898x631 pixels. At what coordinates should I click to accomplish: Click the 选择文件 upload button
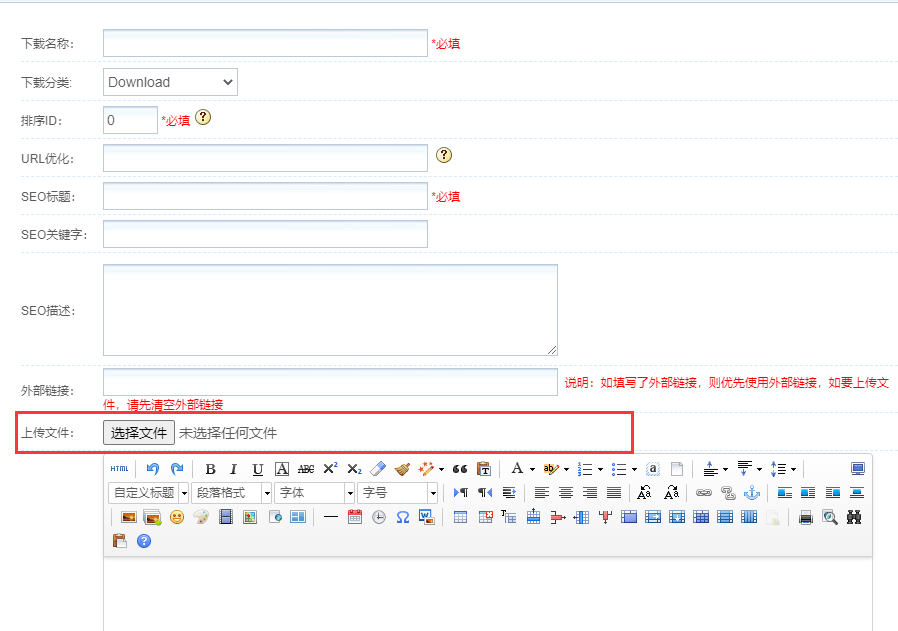(139, 433)
